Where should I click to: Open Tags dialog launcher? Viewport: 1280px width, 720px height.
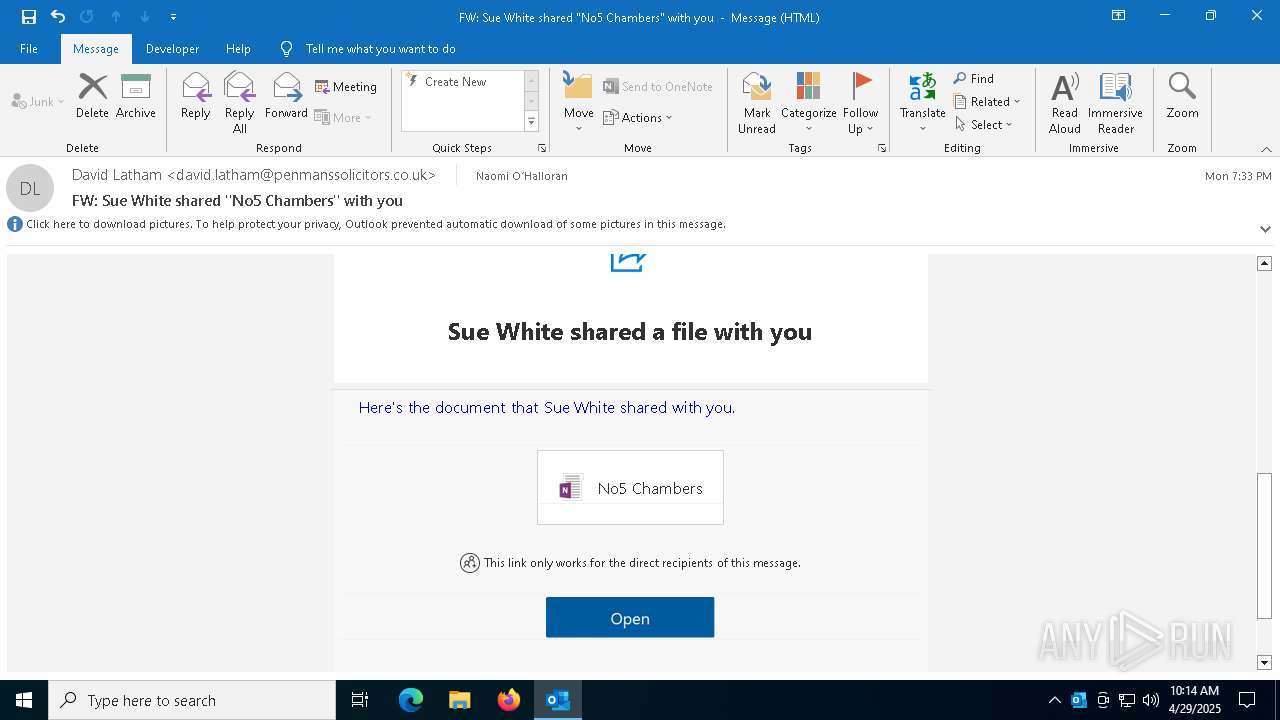point(882,148)
